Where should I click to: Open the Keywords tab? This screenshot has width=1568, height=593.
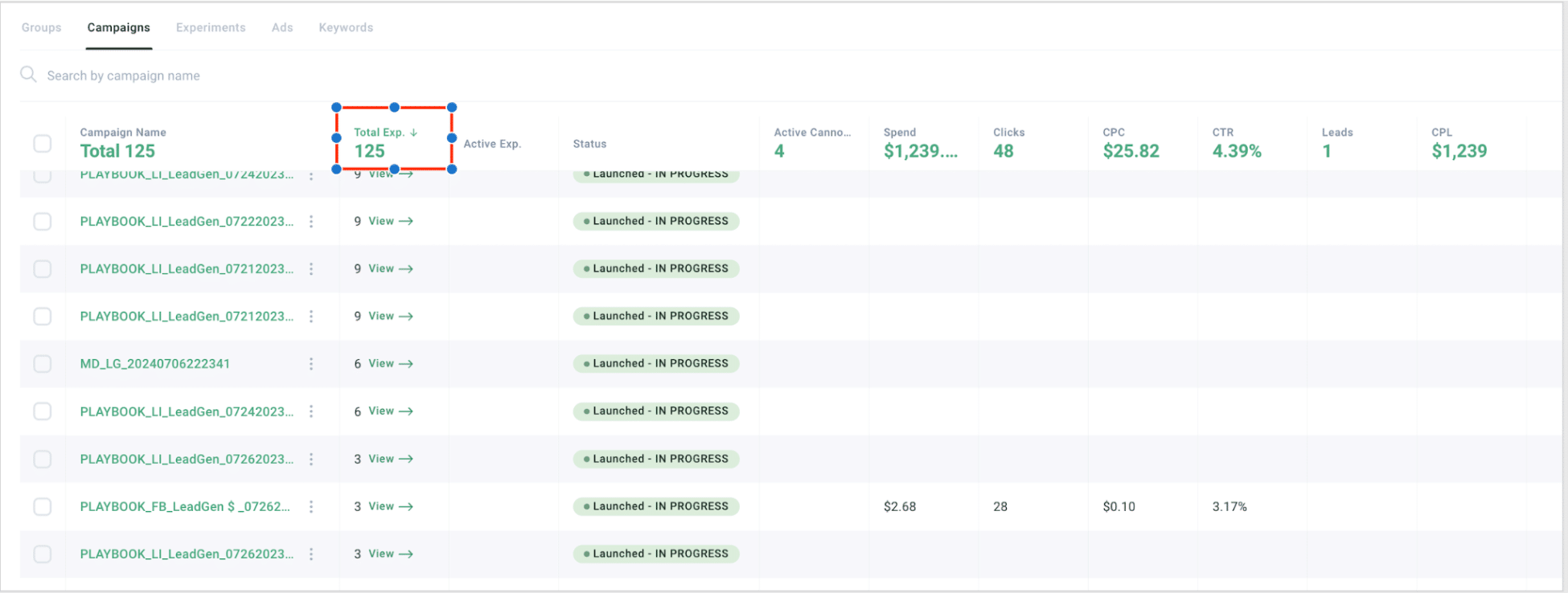pyautogui.click(x=346, y=27)
